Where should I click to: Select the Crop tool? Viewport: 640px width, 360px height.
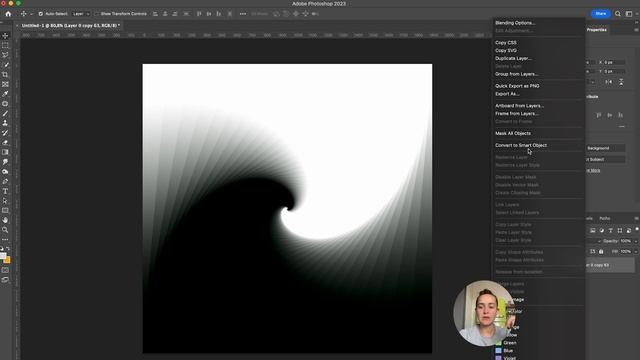[x=5, y=75]
